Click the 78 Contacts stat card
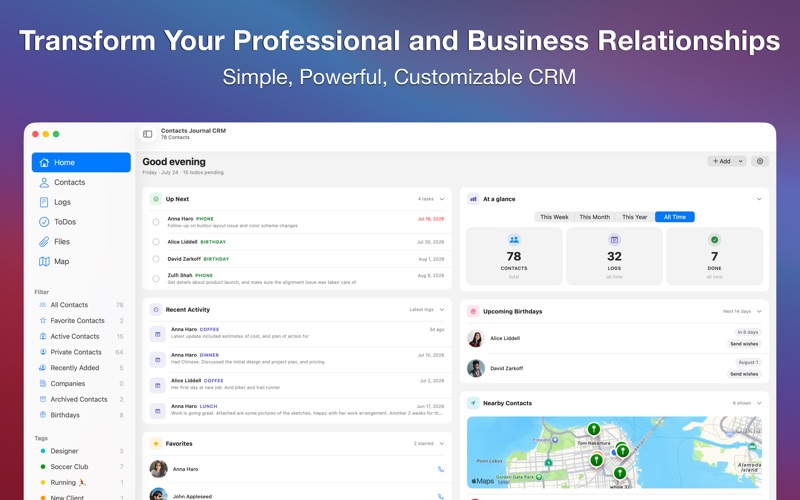Image resolution: width=800 pixels, height=500 pixels. pos(514,256)
